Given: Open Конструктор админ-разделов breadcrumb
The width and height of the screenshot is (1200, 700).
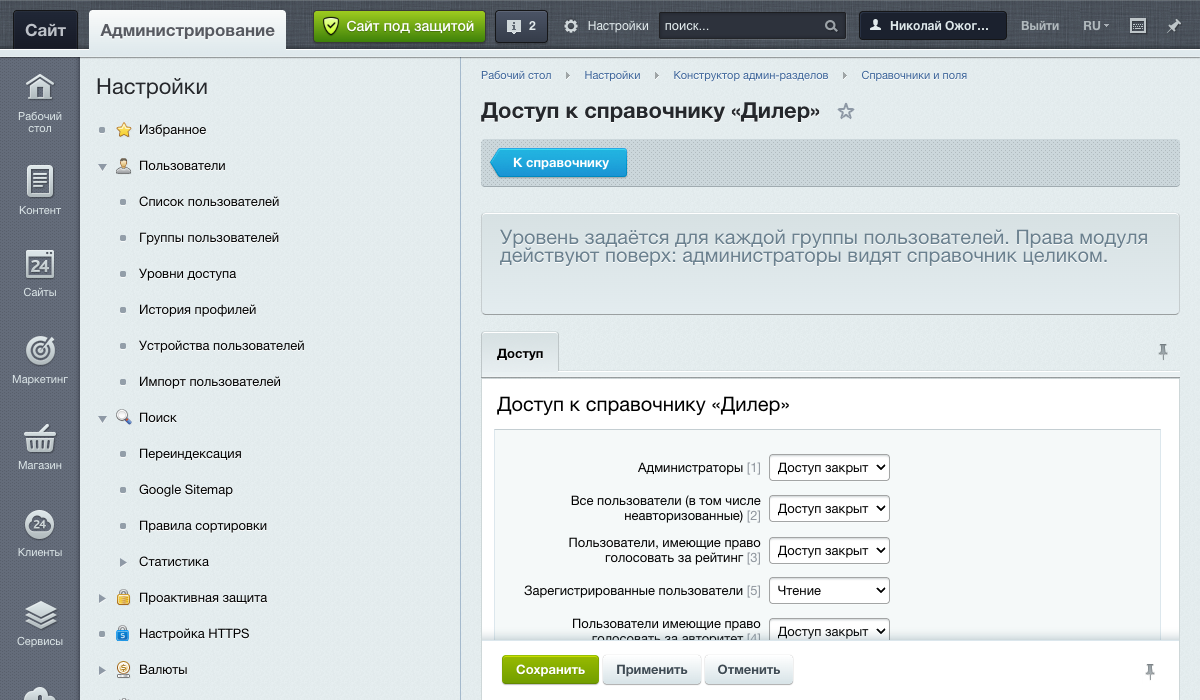Looking at the screenshot, I should [751, 75].
